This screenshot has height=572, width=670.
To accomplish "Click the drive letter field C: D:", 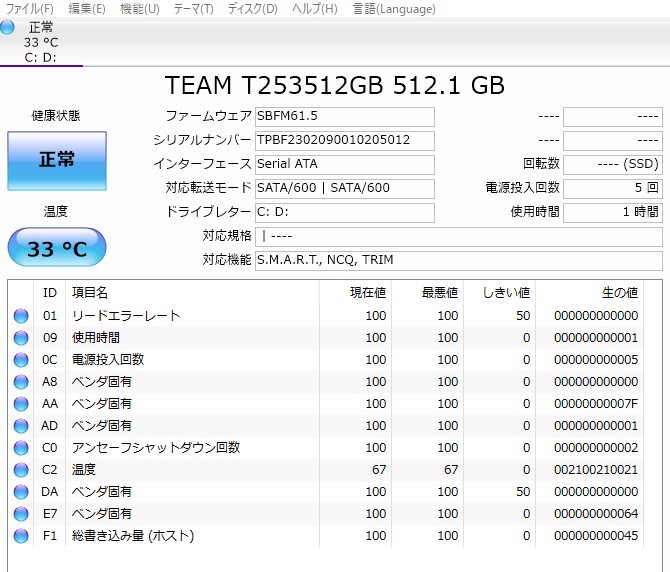I will pos(344,212).
